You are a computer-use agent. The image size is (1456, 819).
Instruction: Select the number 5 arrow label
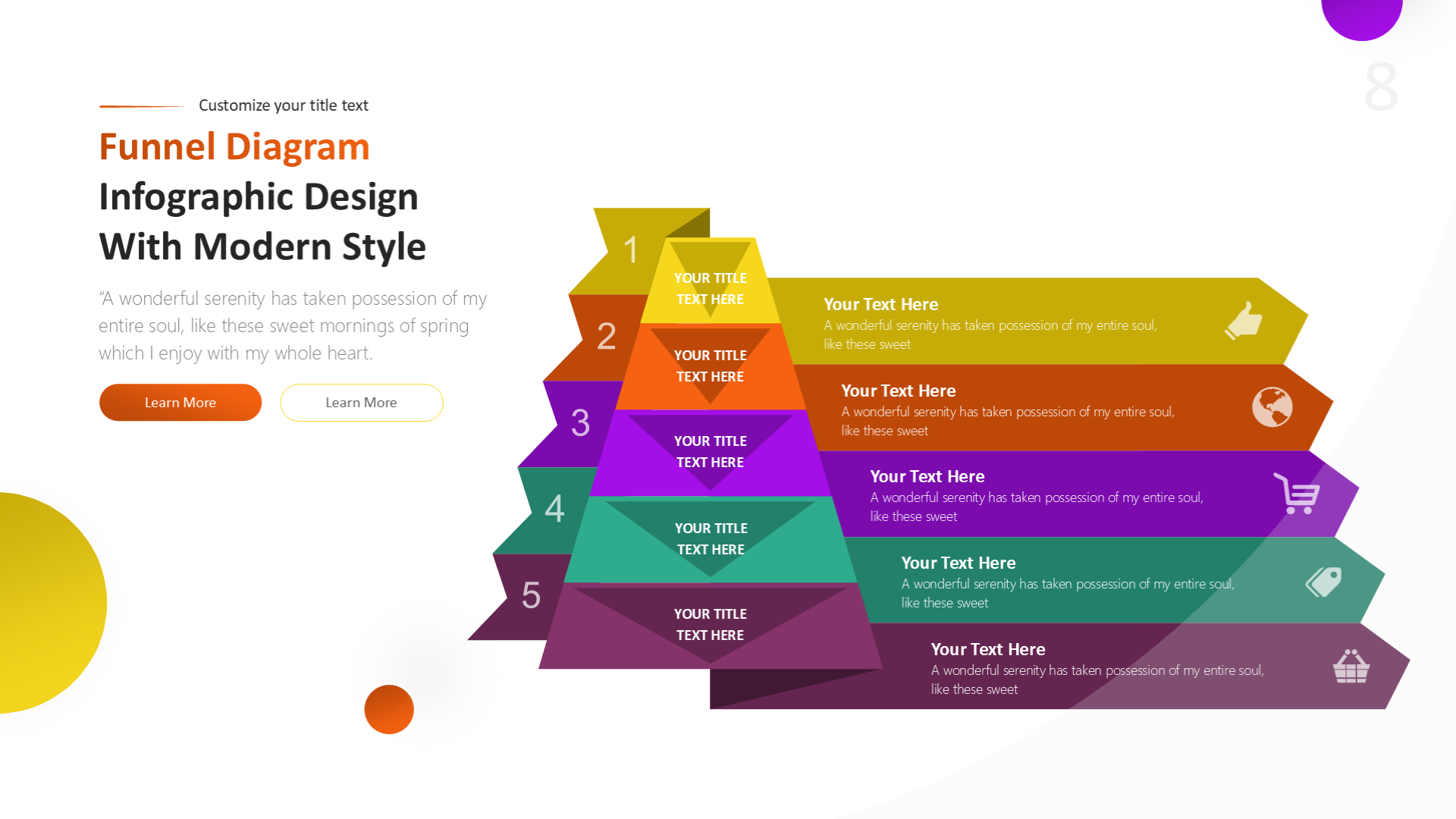531,596
